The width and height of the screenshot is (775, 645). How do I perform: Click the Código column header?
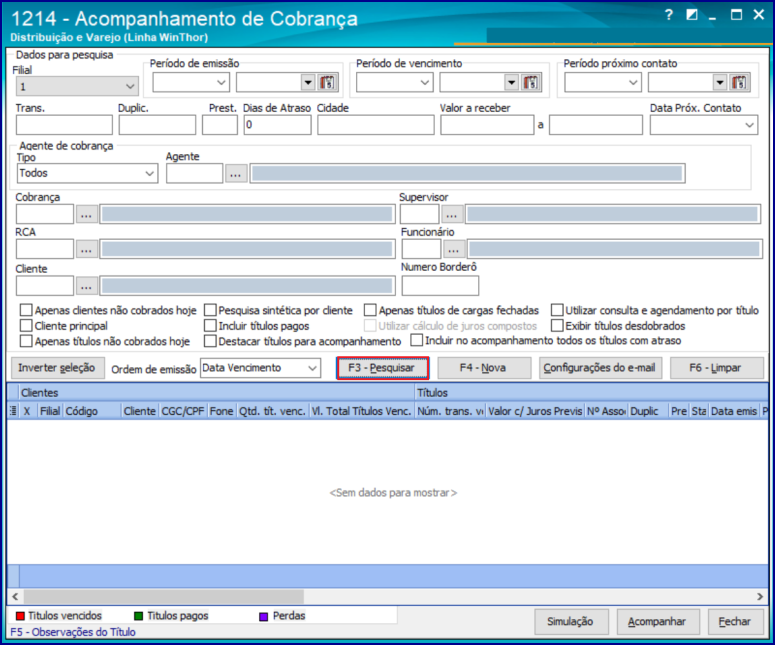click(92, 411)
